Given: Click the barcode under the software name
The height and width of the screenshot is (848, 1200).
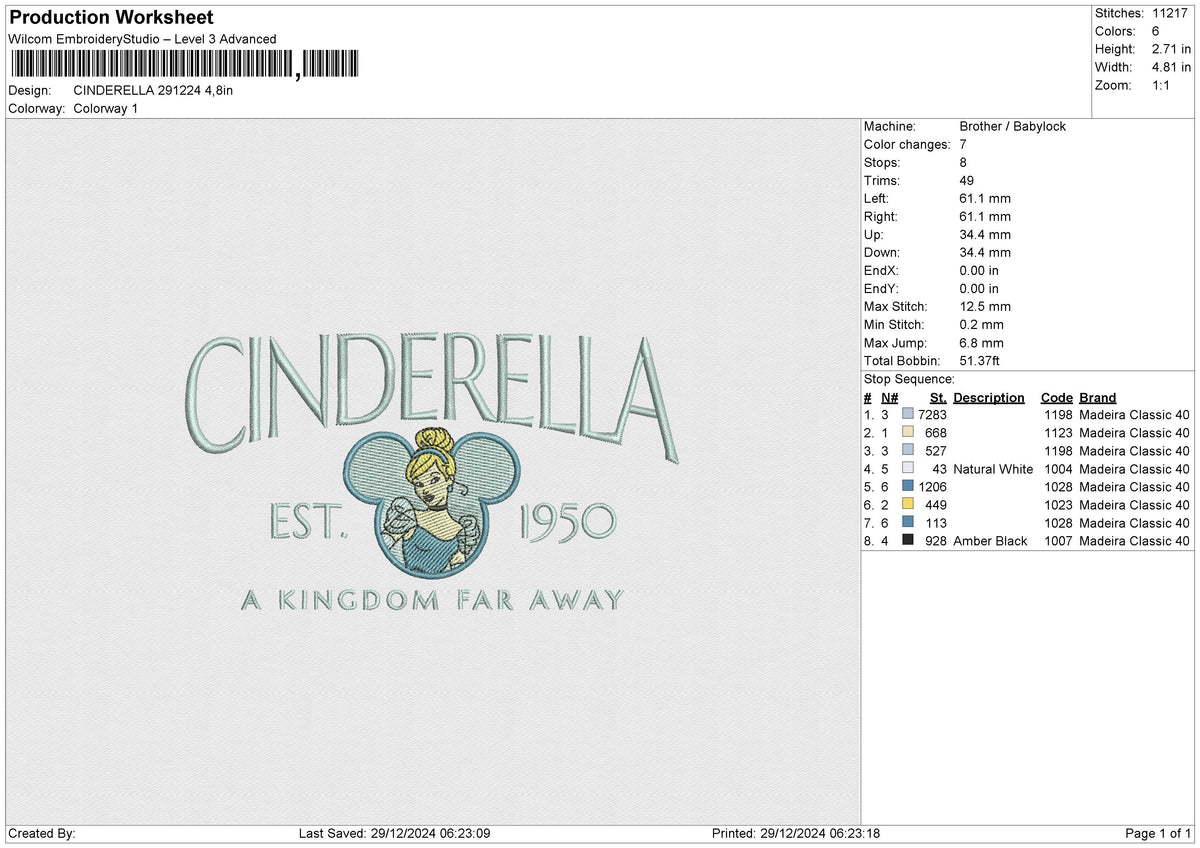Looking at the screenshot, I should click(184, 65).
